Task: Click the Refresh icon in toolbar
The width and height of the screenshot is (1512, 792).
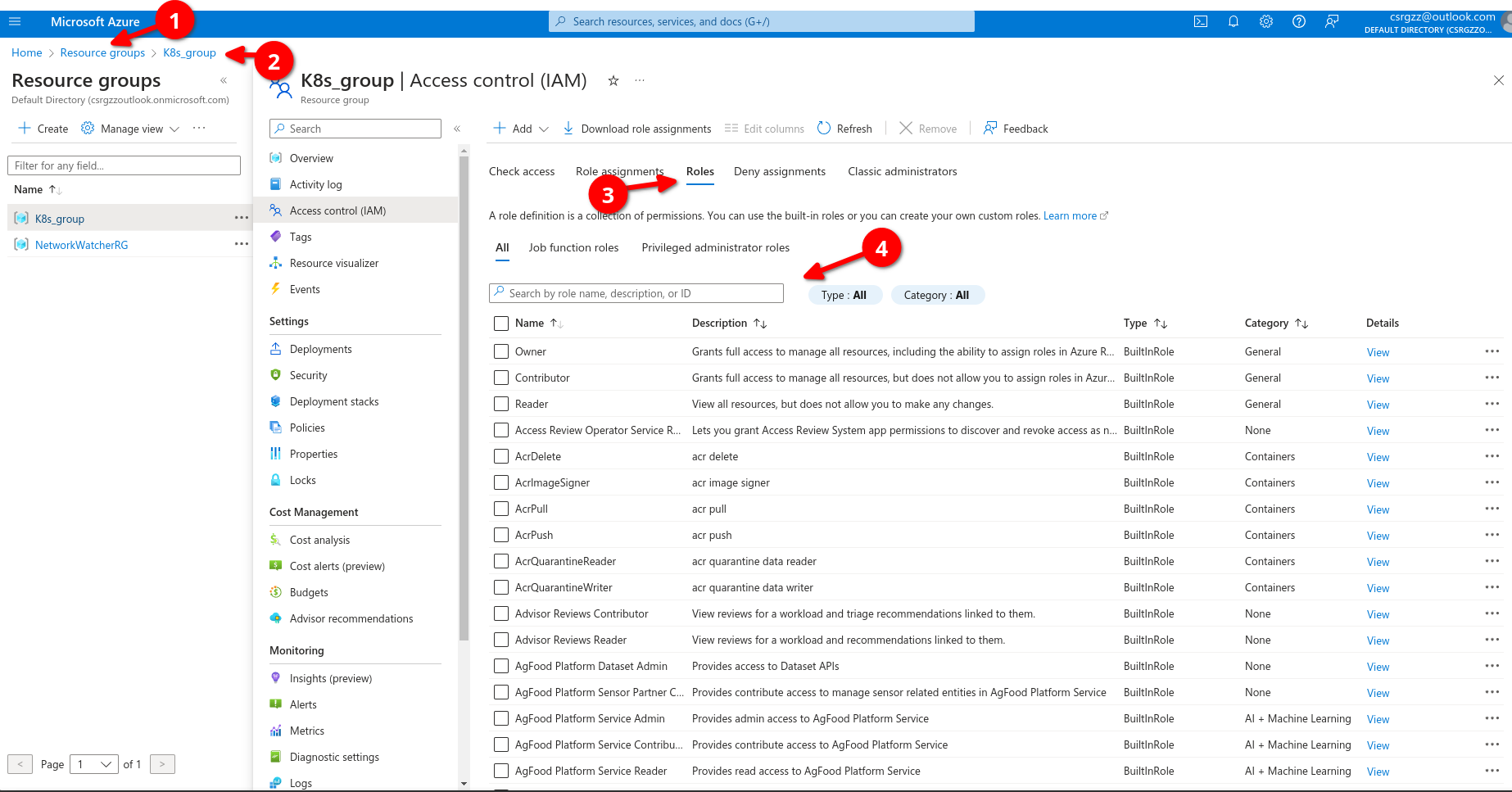Action: click(824, 129)
